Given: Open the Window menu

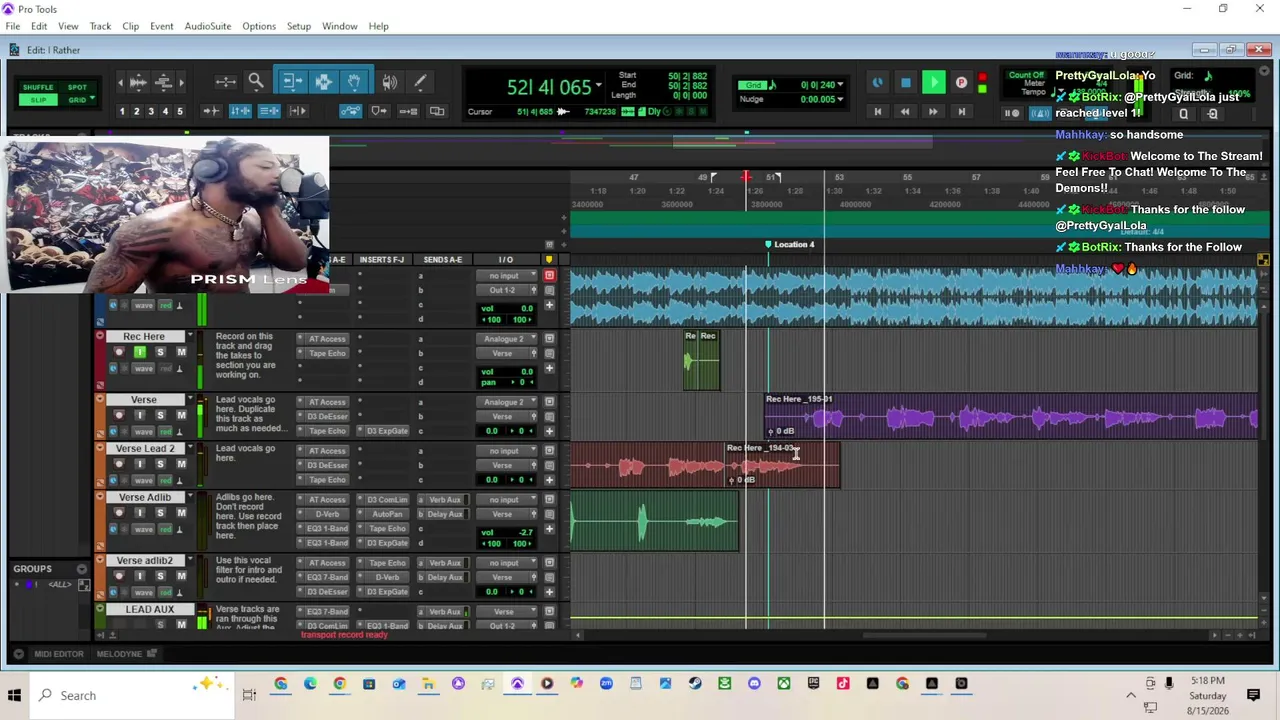Looking at the screenshot, I should click(x=340, y=26).
